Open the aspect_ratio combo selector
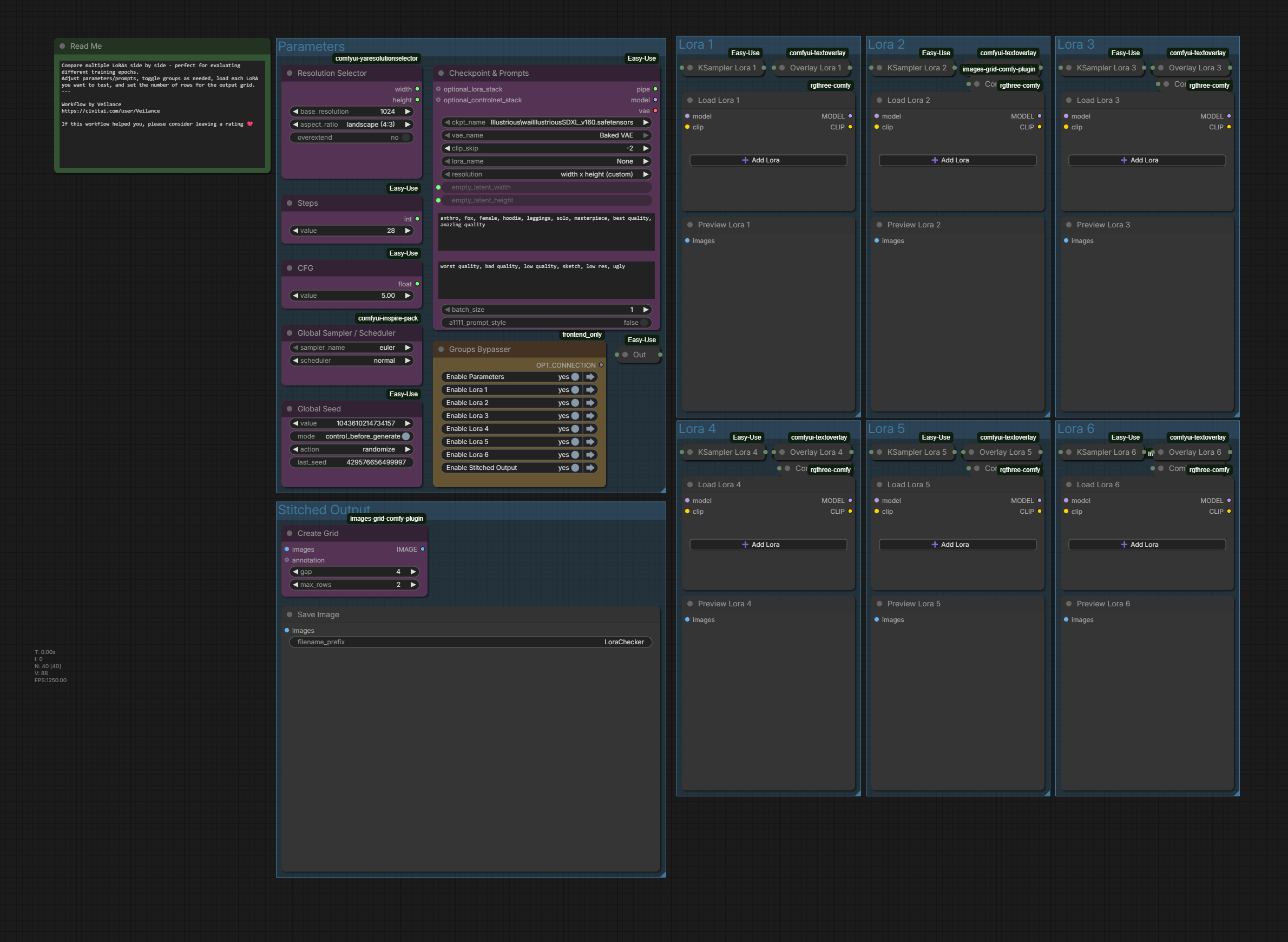The height and width of the screenshot is (942, 1288). [x=351, y=125]
